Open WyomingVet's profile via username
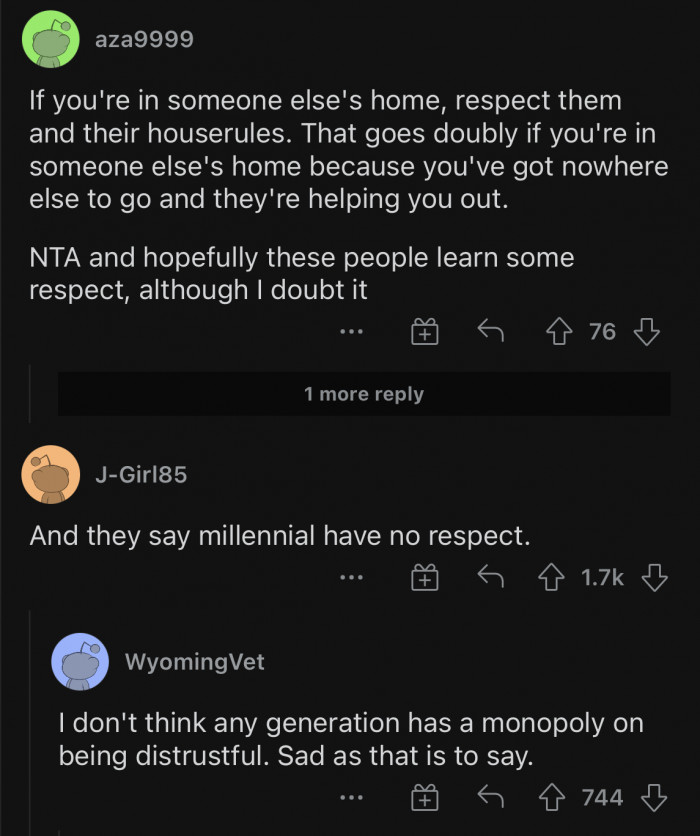 (x=195, y=662)
